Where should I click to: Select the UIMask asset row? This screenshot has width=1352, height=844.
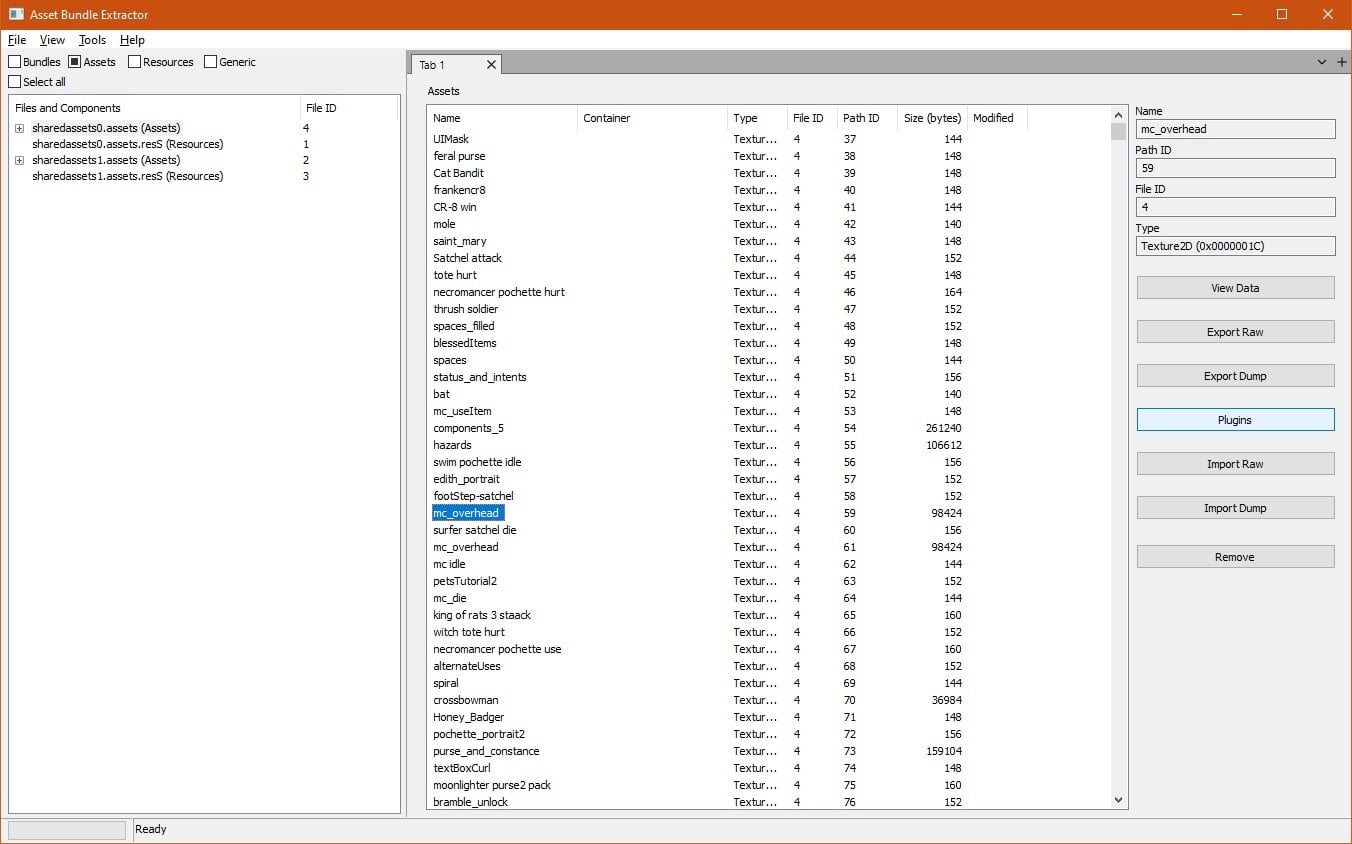tap(451, 139)
